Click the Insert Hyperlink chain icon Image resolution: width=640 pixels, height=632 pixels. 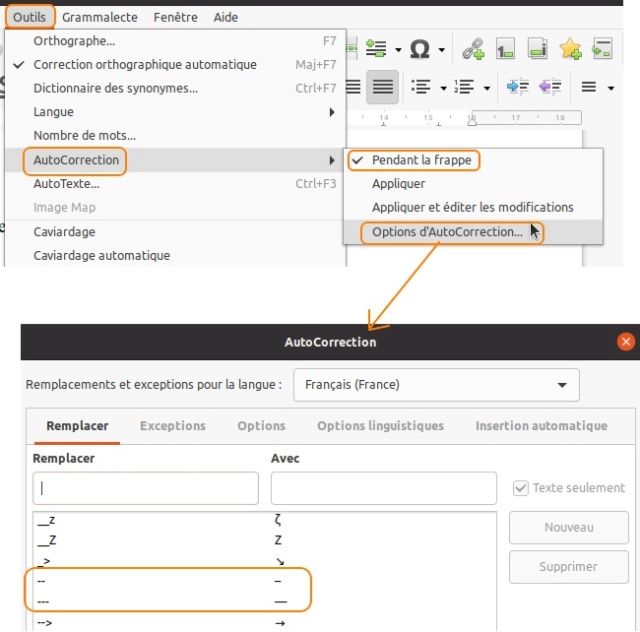pyautogui.click(x=473, y=49)
